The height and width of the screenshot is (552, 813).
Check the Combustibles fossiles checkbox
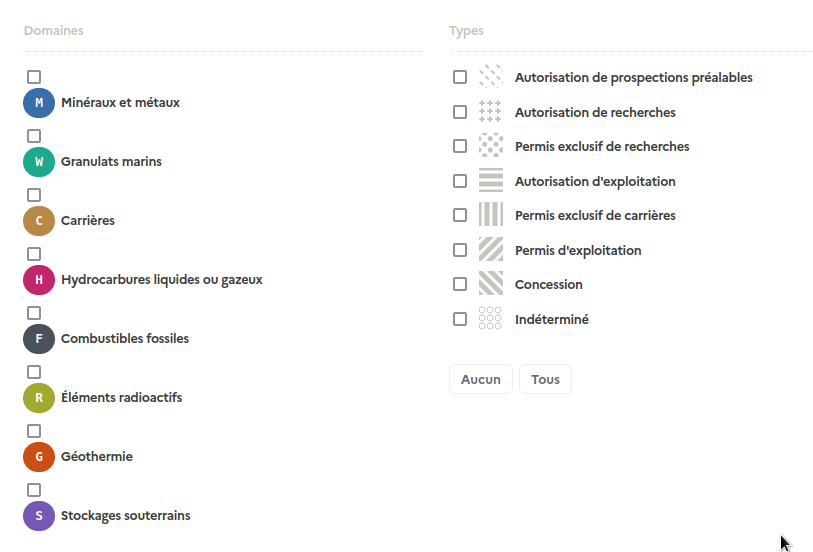(34, 314)
